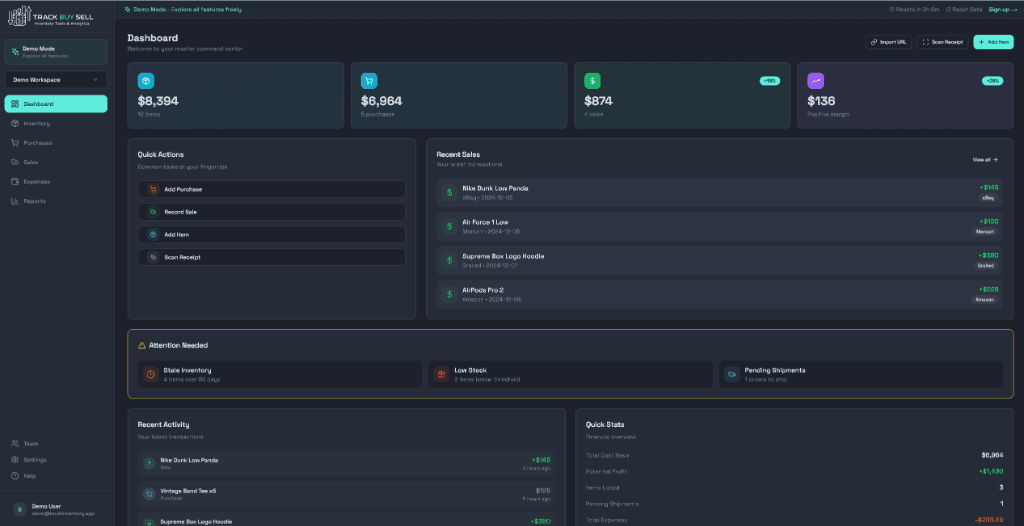Open the Low Stock alert

571,374
